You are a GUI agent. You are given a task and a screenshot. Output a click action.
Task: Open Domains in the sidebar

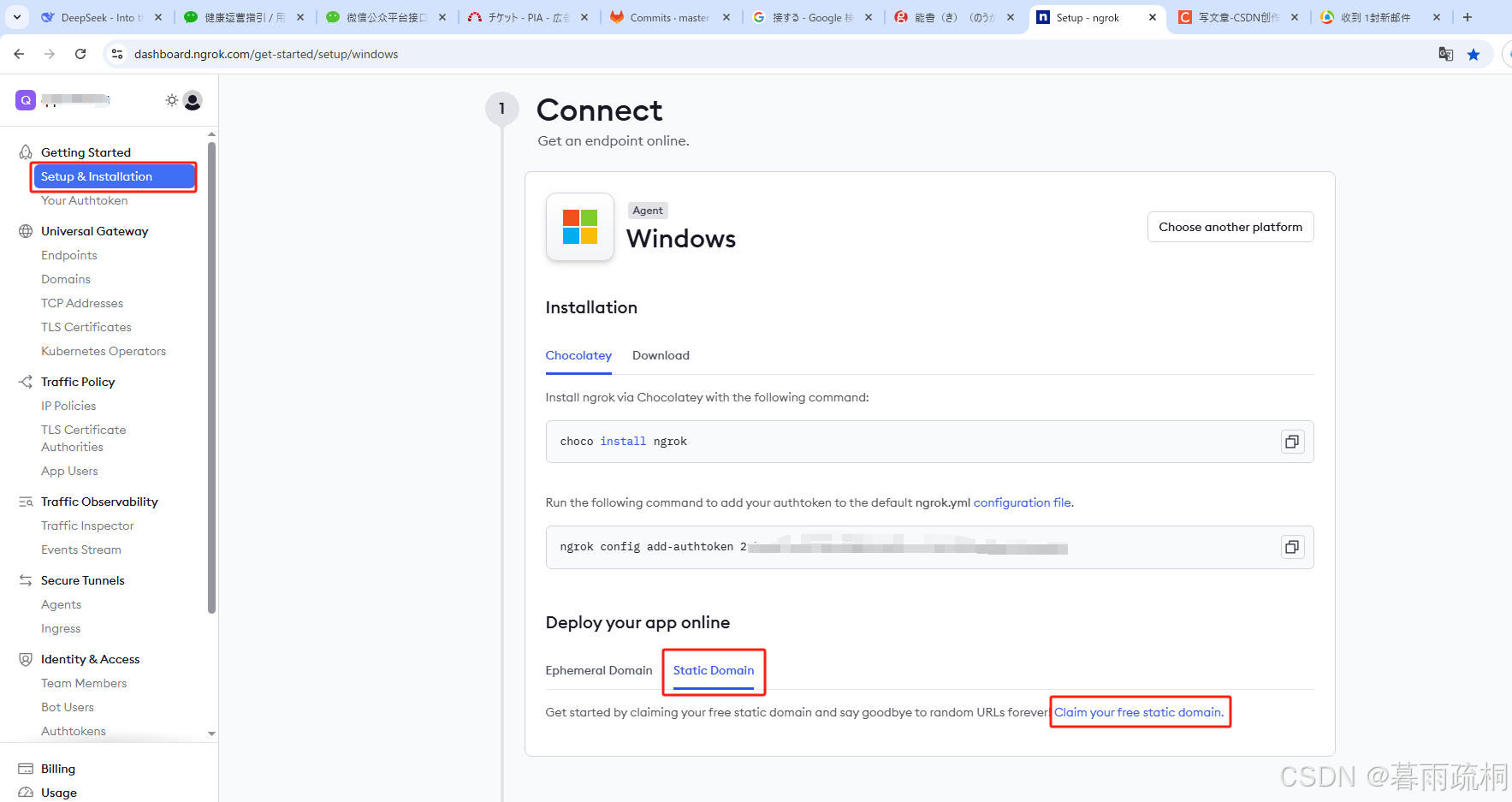coord(66,279)
